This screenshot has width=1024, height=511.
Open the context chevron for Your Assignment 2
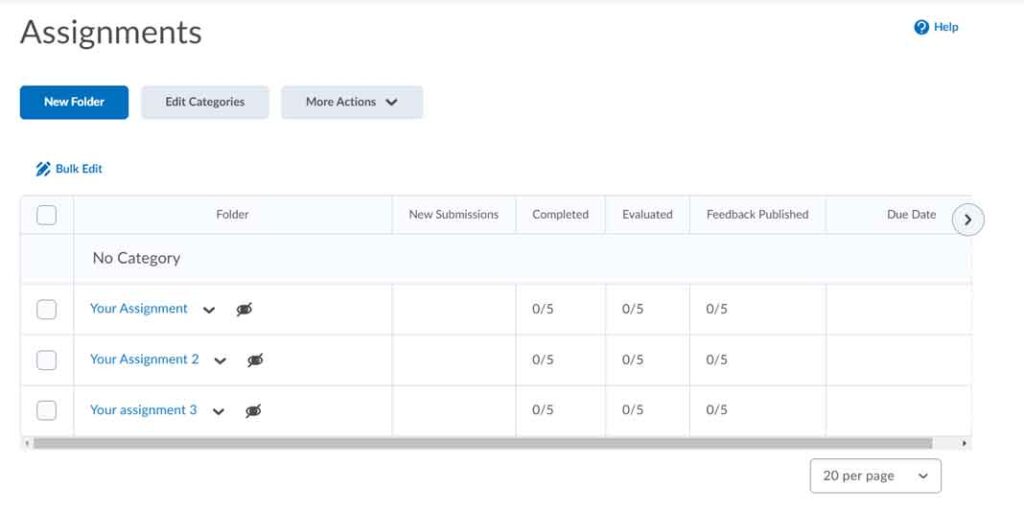pyautogui.click(x=220, y=360)
